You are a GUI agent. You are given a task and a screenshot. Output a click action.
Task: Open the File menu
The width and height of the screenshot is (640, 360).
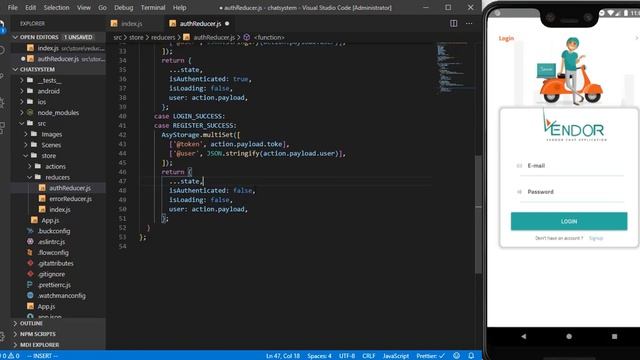click(x=13, y=7)
